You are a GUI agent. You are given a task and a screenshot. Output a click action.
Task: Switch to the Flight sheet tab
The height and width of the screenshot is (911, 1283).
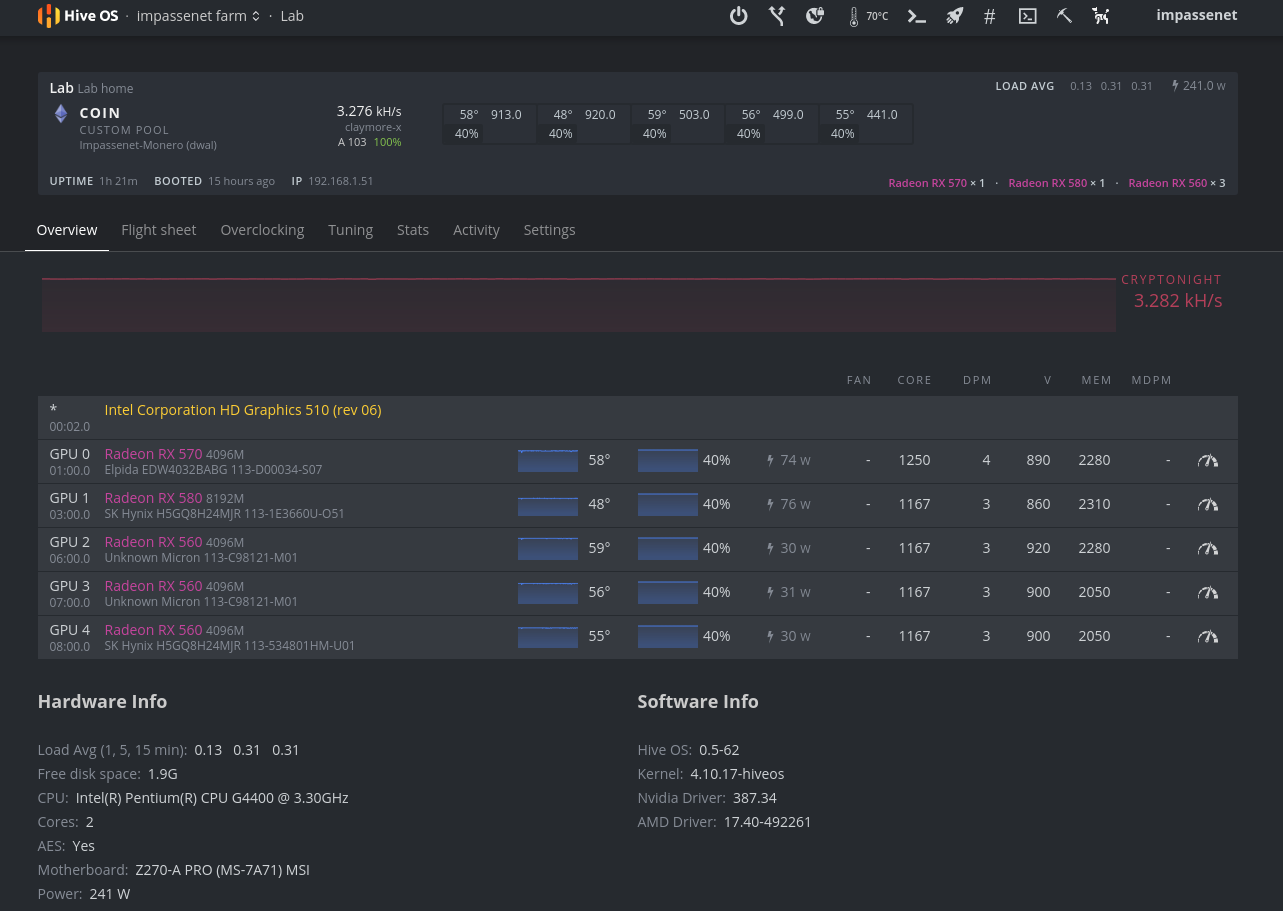coord(159,230)
